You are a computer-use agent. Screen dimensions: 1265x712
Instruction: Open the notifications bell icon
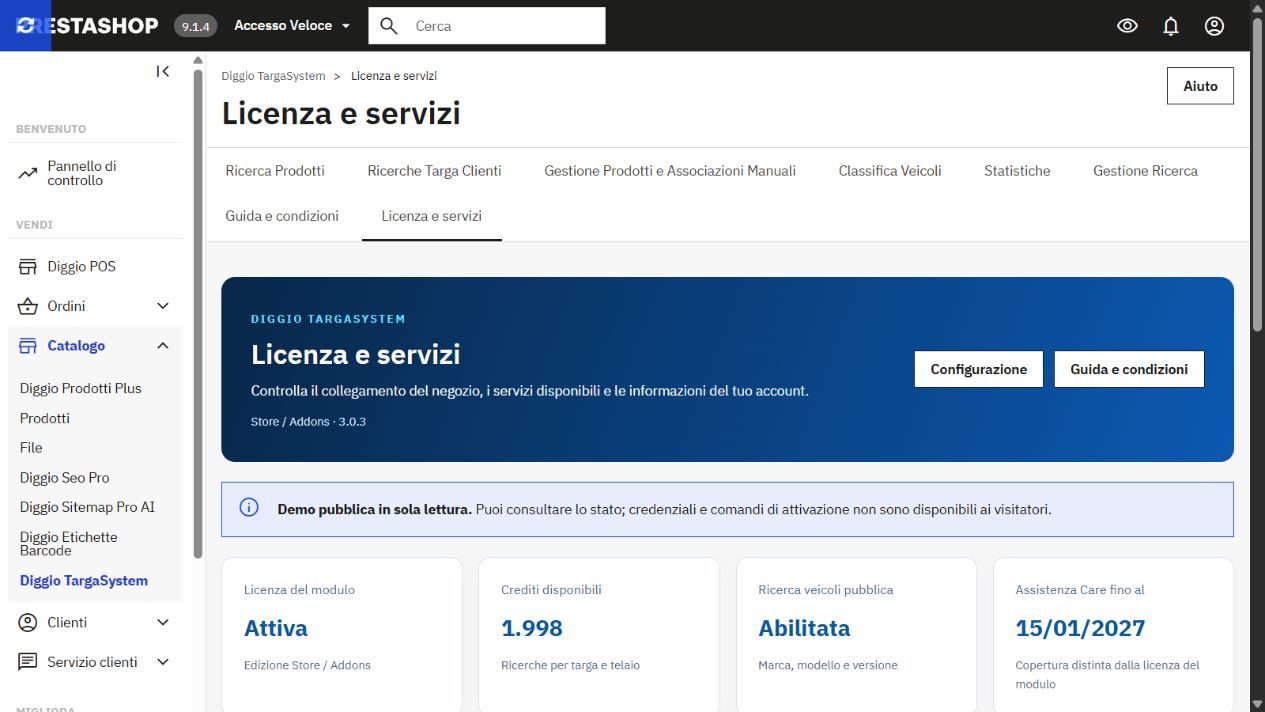(x=1171, y=26)
